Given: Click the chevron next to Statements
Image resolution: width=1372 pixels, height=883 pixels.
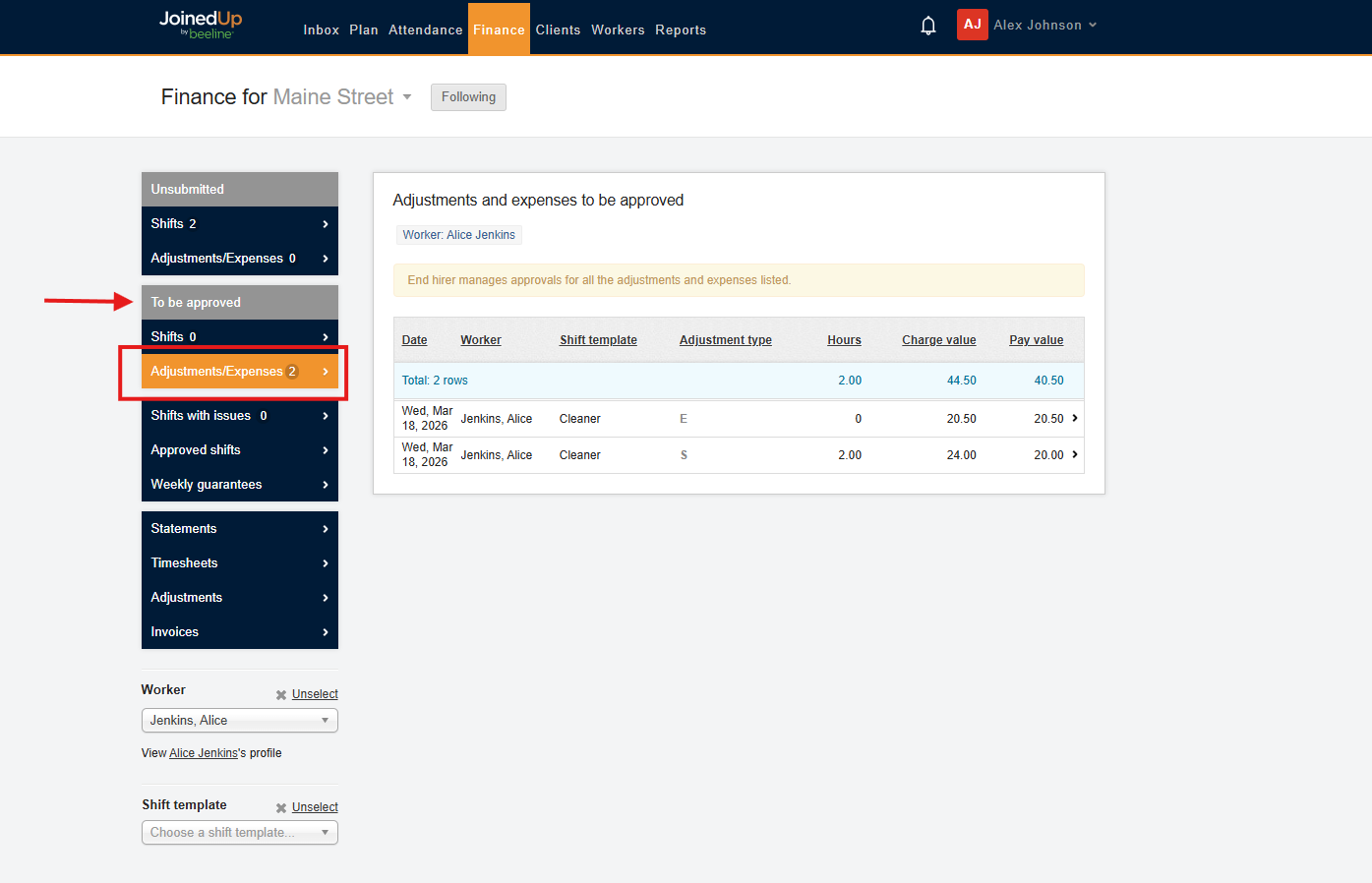Looking at the screenshot, I should click(x=325, y=528).
